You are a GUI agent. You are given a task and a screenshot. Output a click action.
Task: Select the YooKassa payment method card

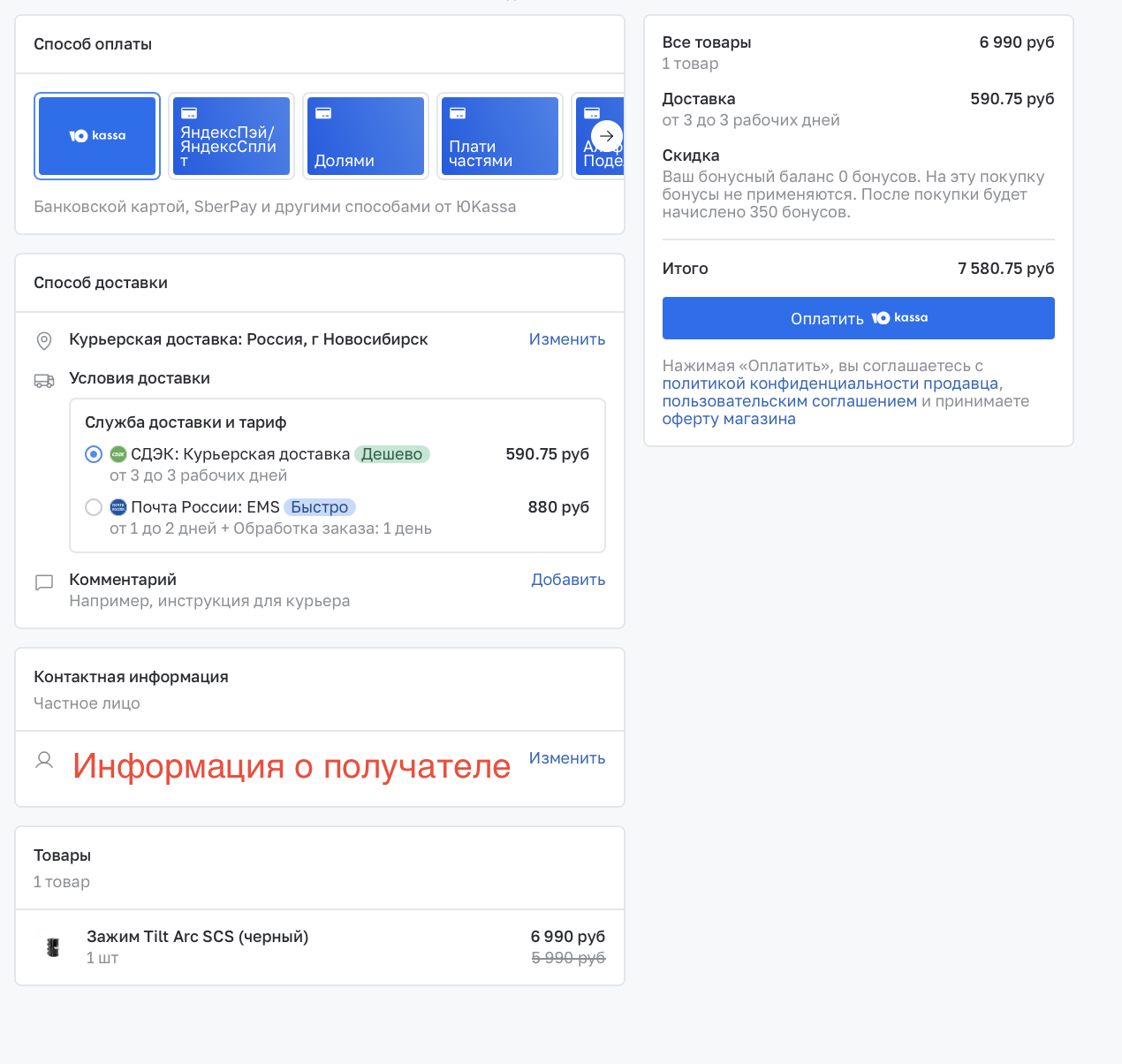(97, 136)
